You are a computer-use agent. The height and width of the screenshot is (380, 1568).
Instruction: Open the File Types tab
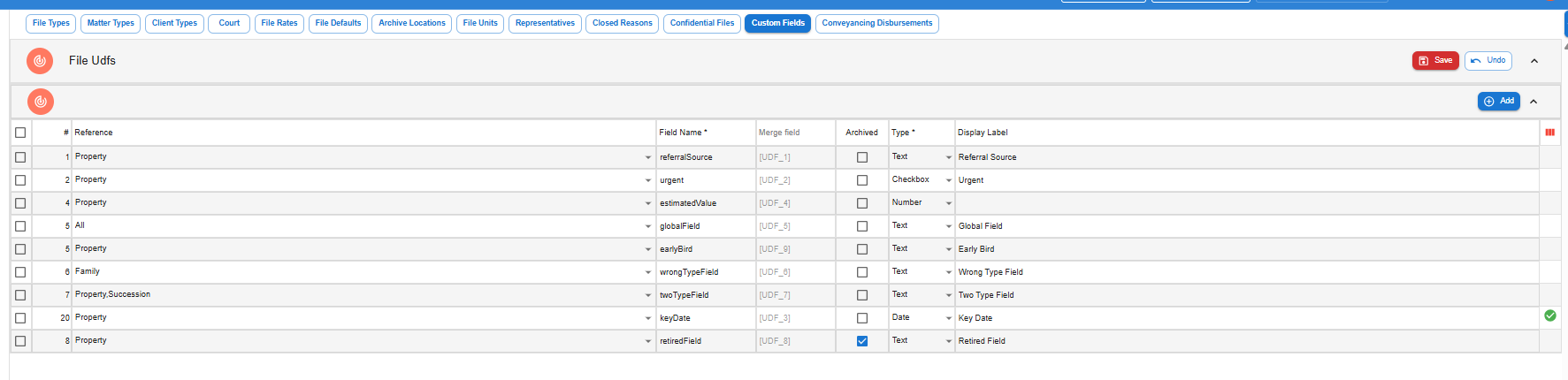(x=51, y=23)
